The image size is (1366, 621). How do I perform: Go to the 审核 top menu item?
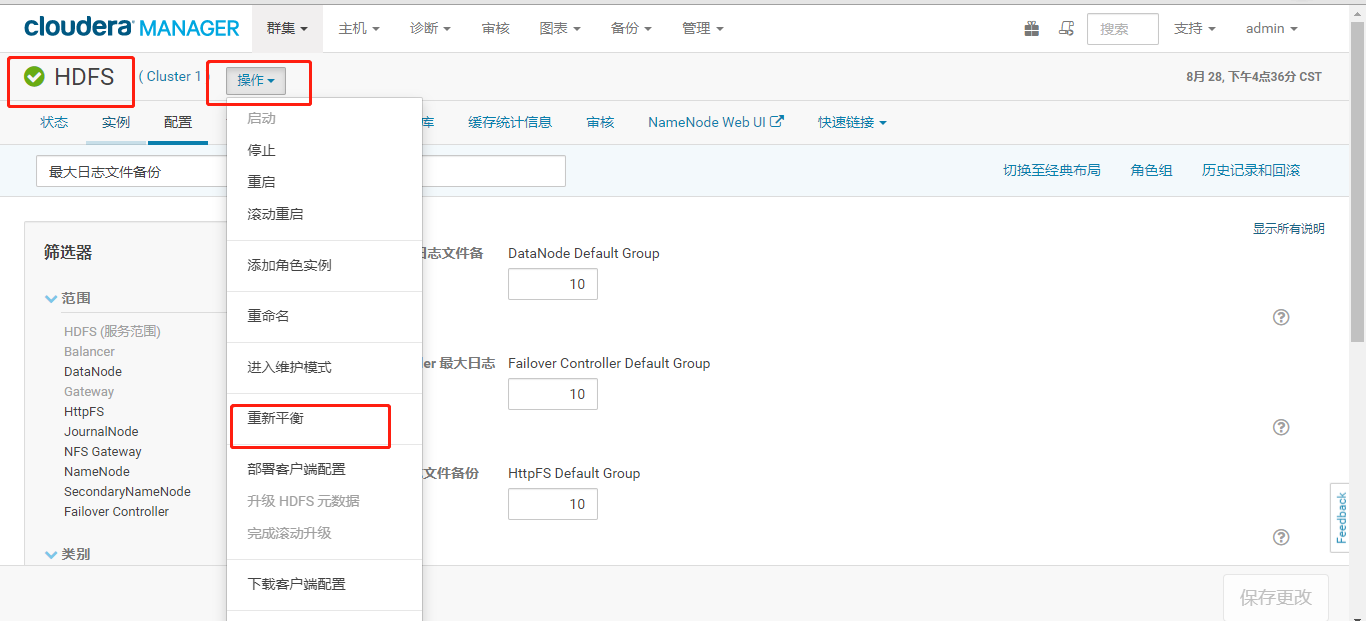(495, 28)
